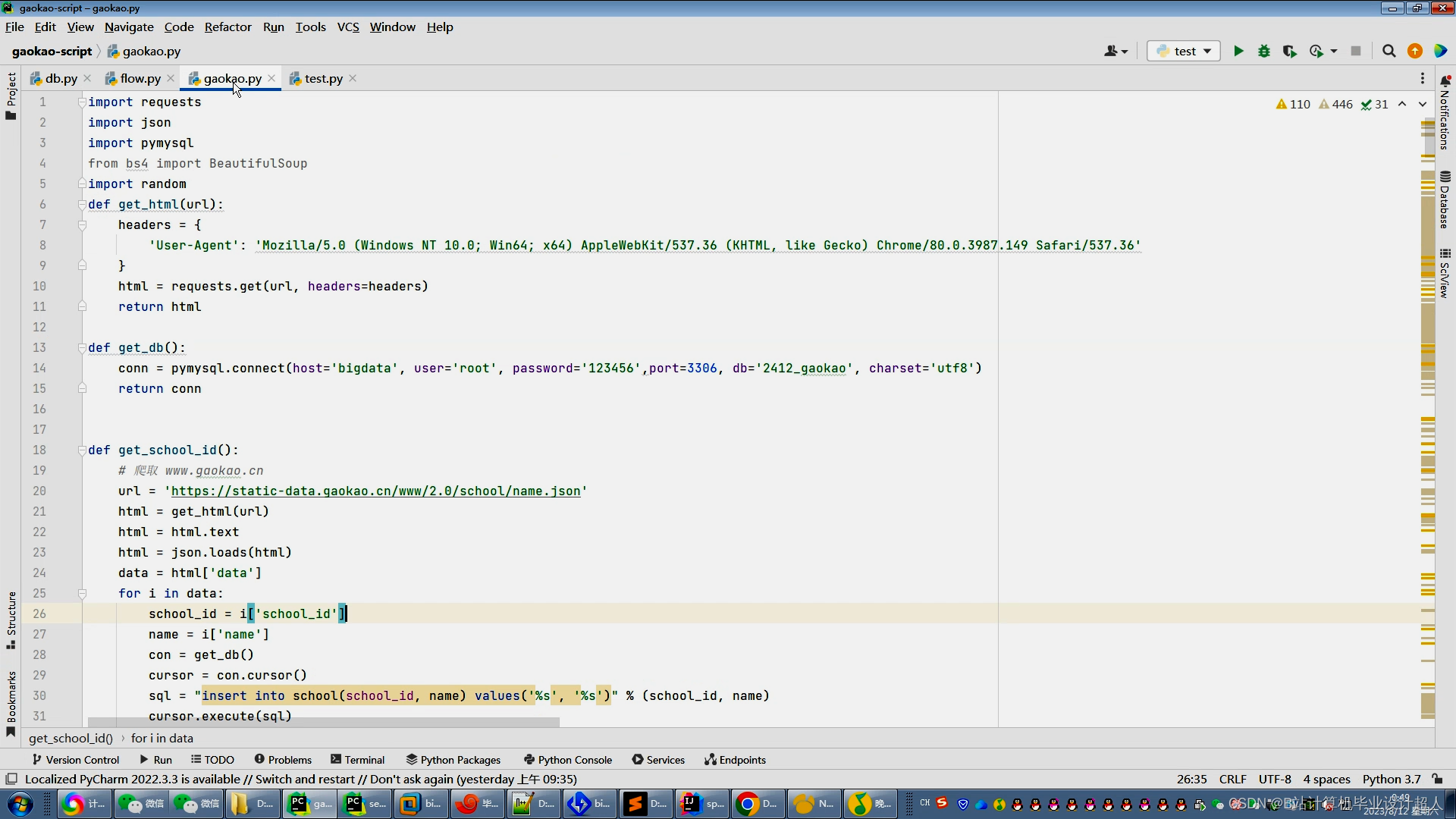Open the Services tool window
Image resolution: width=1456 pixels, height=819 pixels.
tap(658, 759)
